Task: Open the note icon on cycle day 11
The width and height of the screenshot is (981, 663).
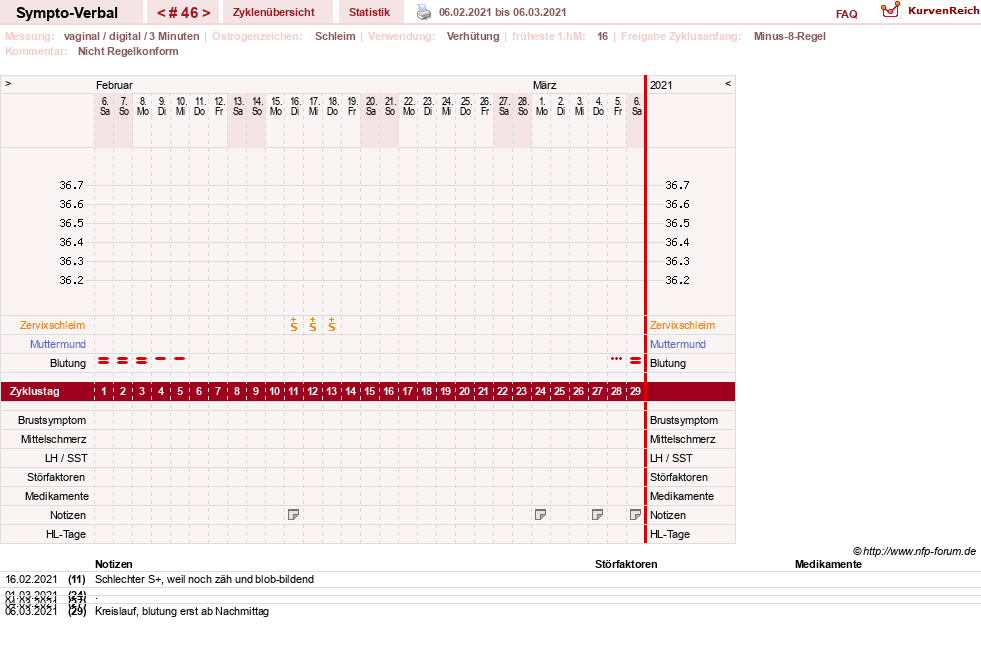Action: pyautogui.click(x=293, y=515)
